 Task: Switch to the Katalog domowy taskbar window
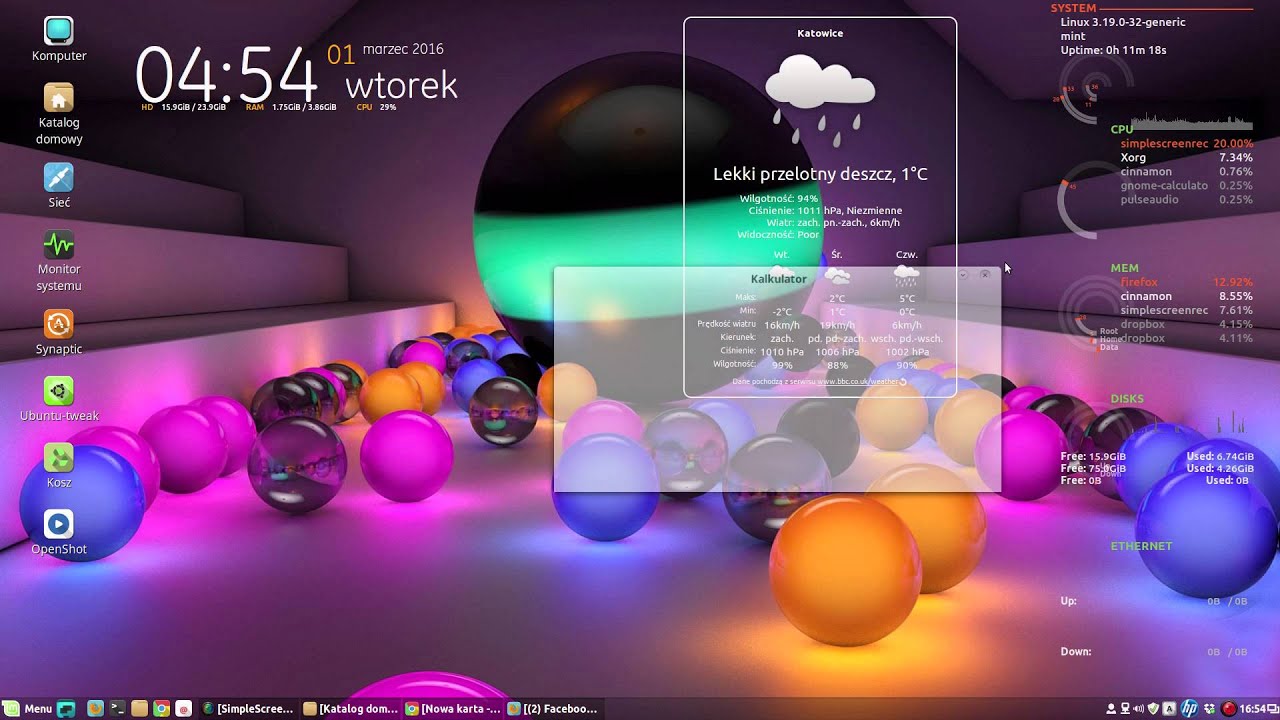pyautogui.click(x=350, y=708)
